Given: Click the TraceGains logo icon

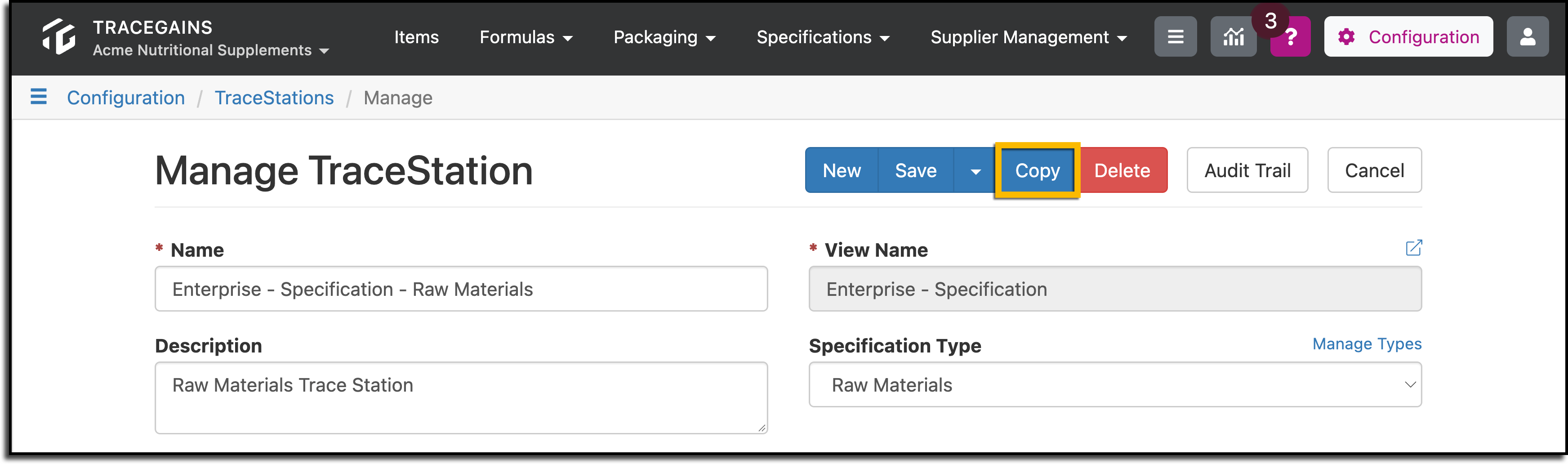Looking at the screenshot, I should pos(59,36).
